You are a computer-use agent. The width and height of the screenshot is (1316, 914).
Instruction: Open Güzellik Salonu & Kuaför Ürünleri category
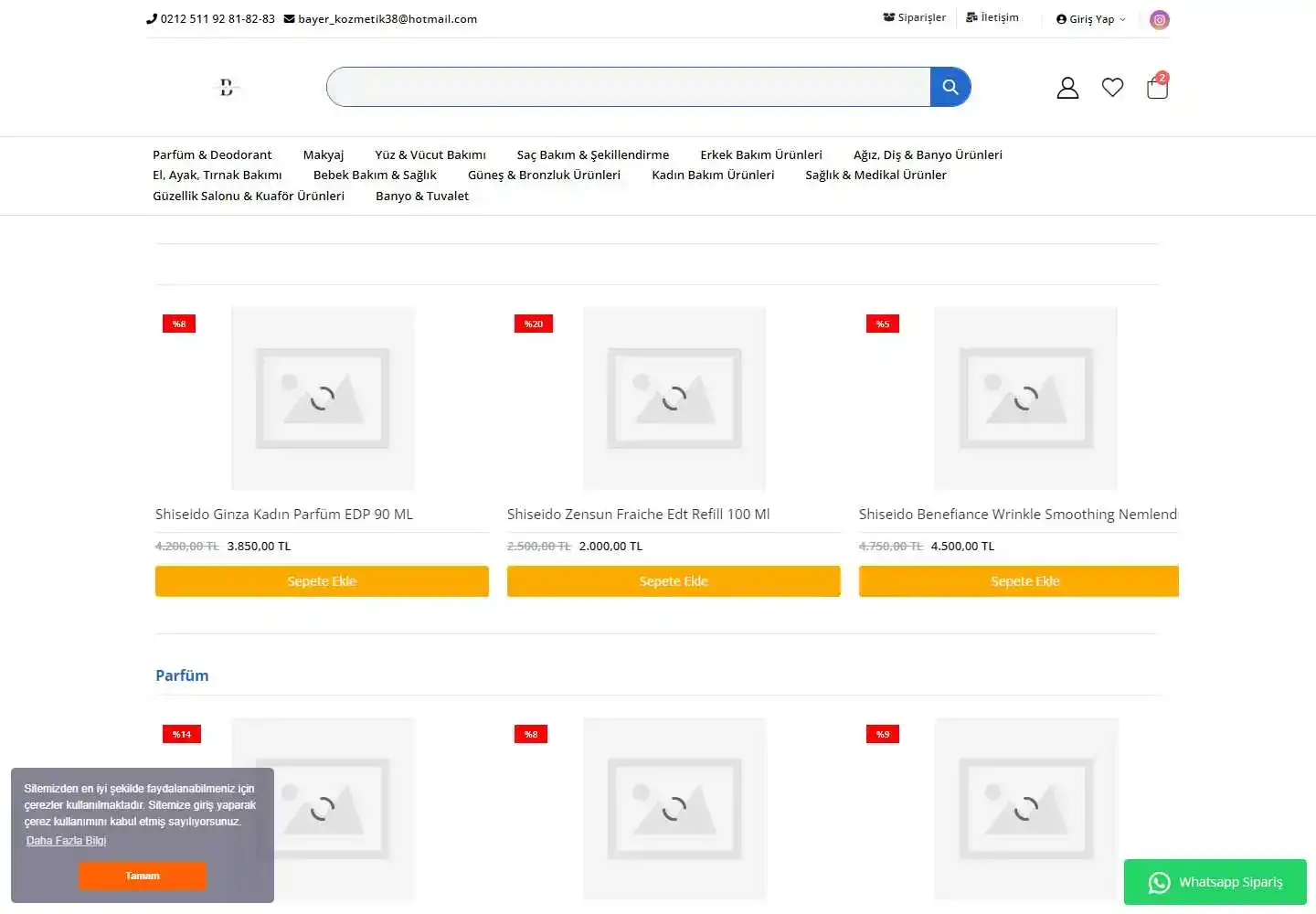click(x=249, y=196)
